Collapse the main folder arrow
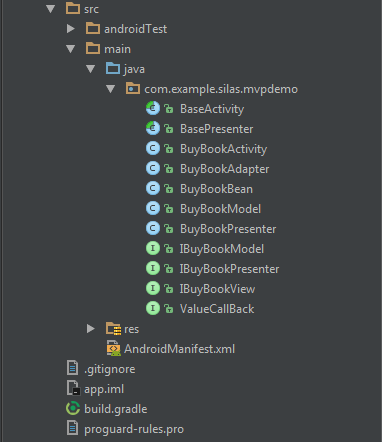Viewport: 382px width, 442px height. click(71, 49)
